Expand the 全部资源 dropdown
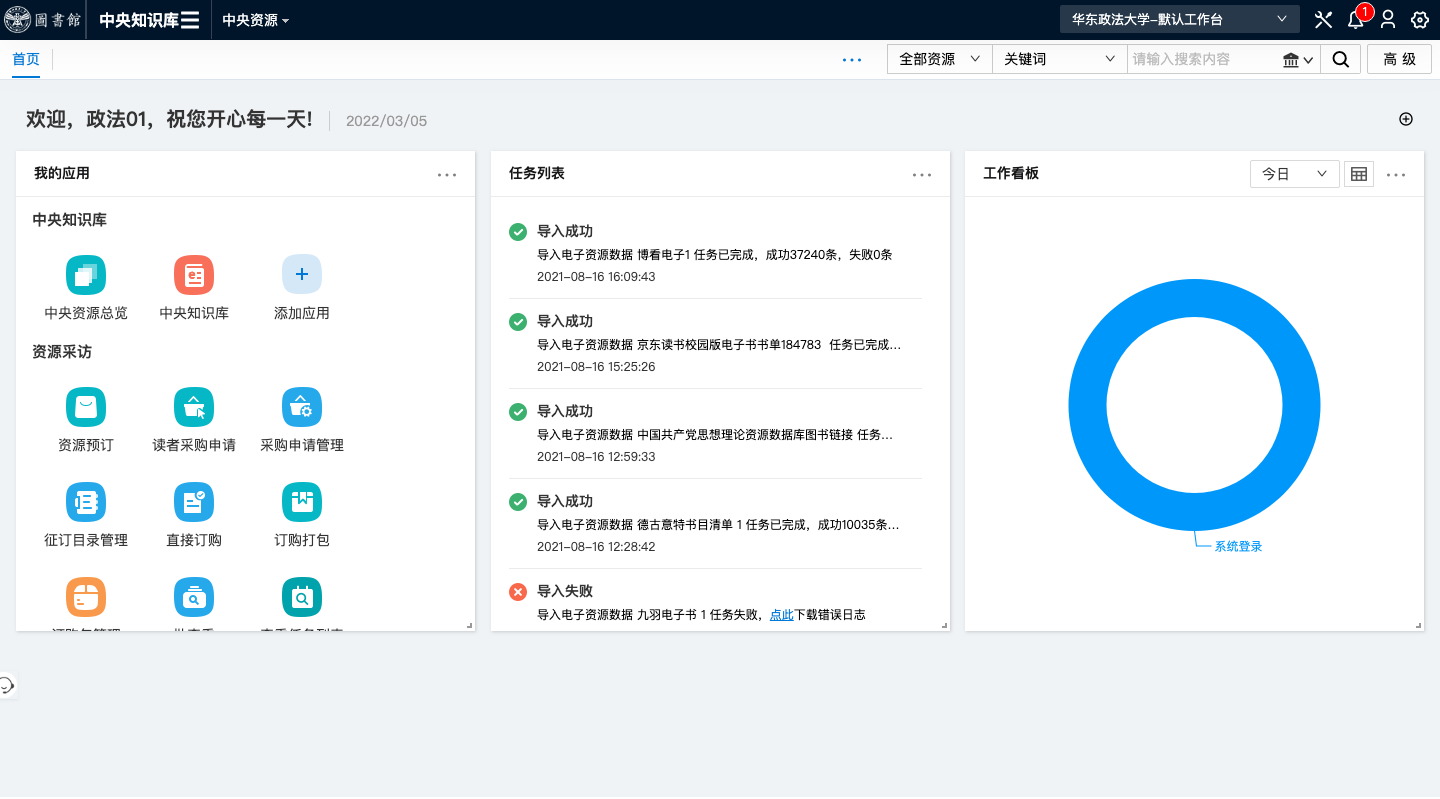Image resolution: width=1440 pixels, height=799 pixels. [939, 60]
